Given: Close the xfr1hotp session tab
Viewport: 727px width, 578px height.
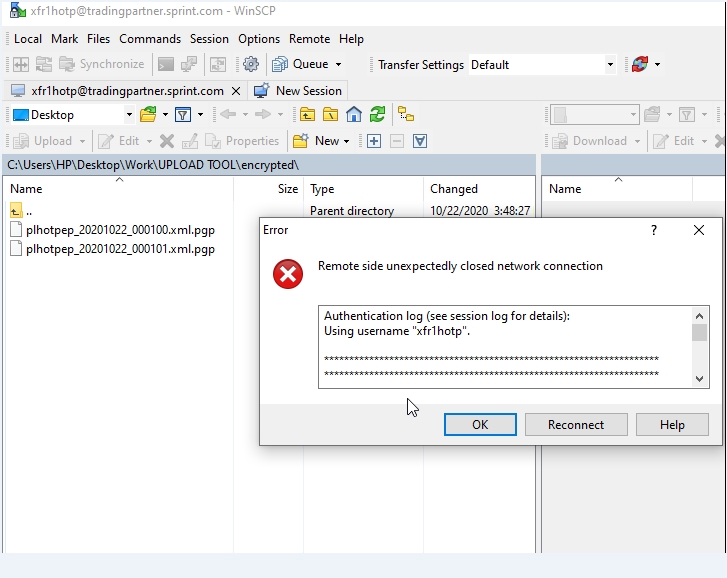Looking at the screenshot, I should (236, 90).
